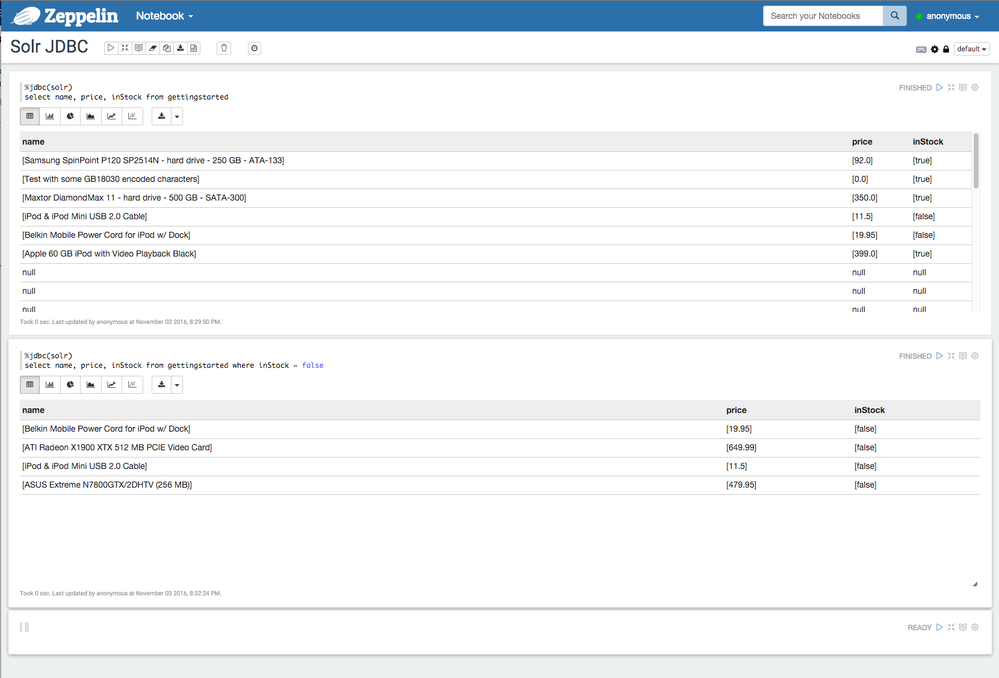Run the second paragraph

click(939, 356)
